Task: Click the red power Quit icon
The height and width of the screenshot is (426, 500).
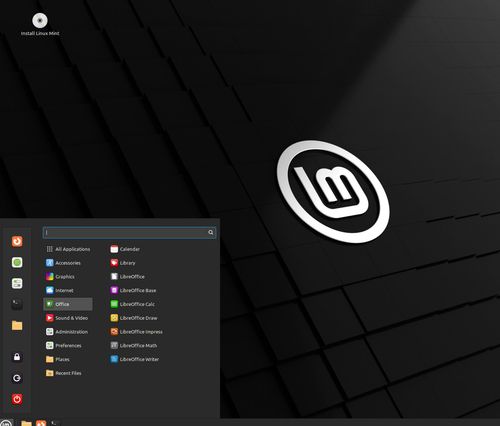Action: click(x=17, y=399)
